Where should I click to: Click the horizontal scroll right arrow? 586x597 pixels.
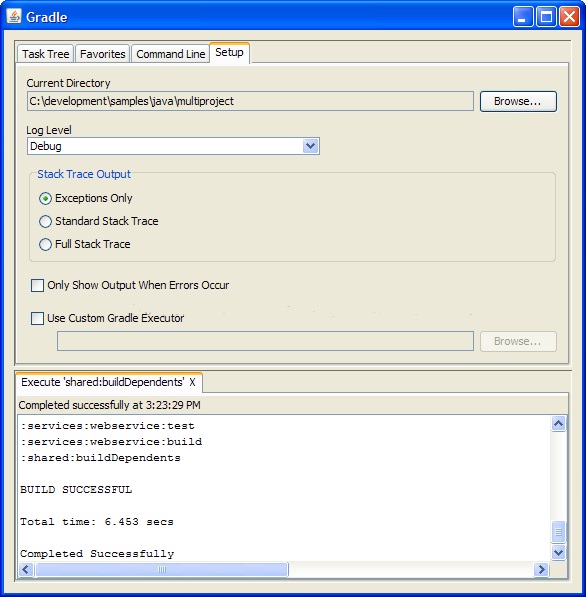click(x=541, y=570)
